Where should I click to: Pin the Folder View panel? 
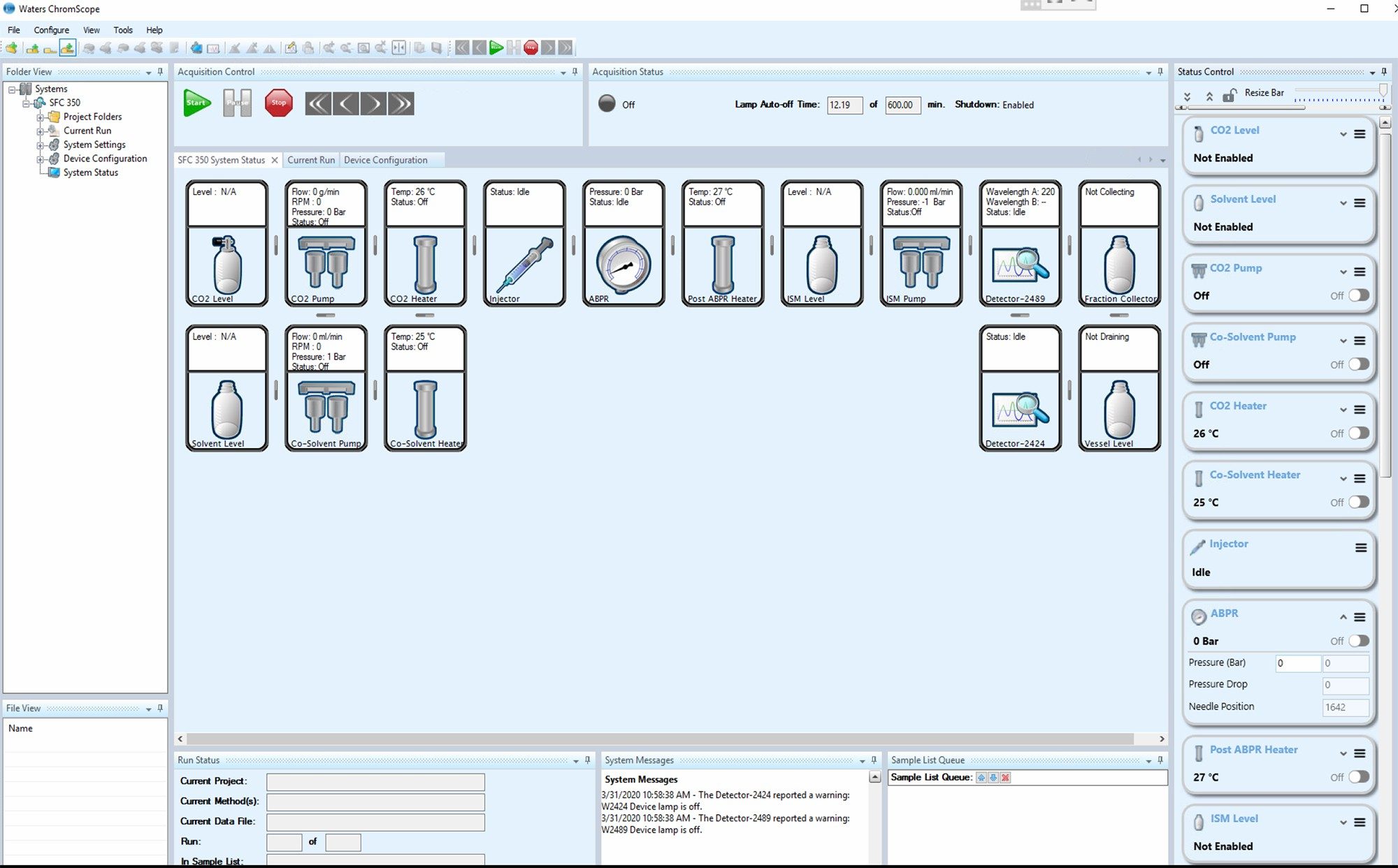pyautogui.click(x=160, y=71)
